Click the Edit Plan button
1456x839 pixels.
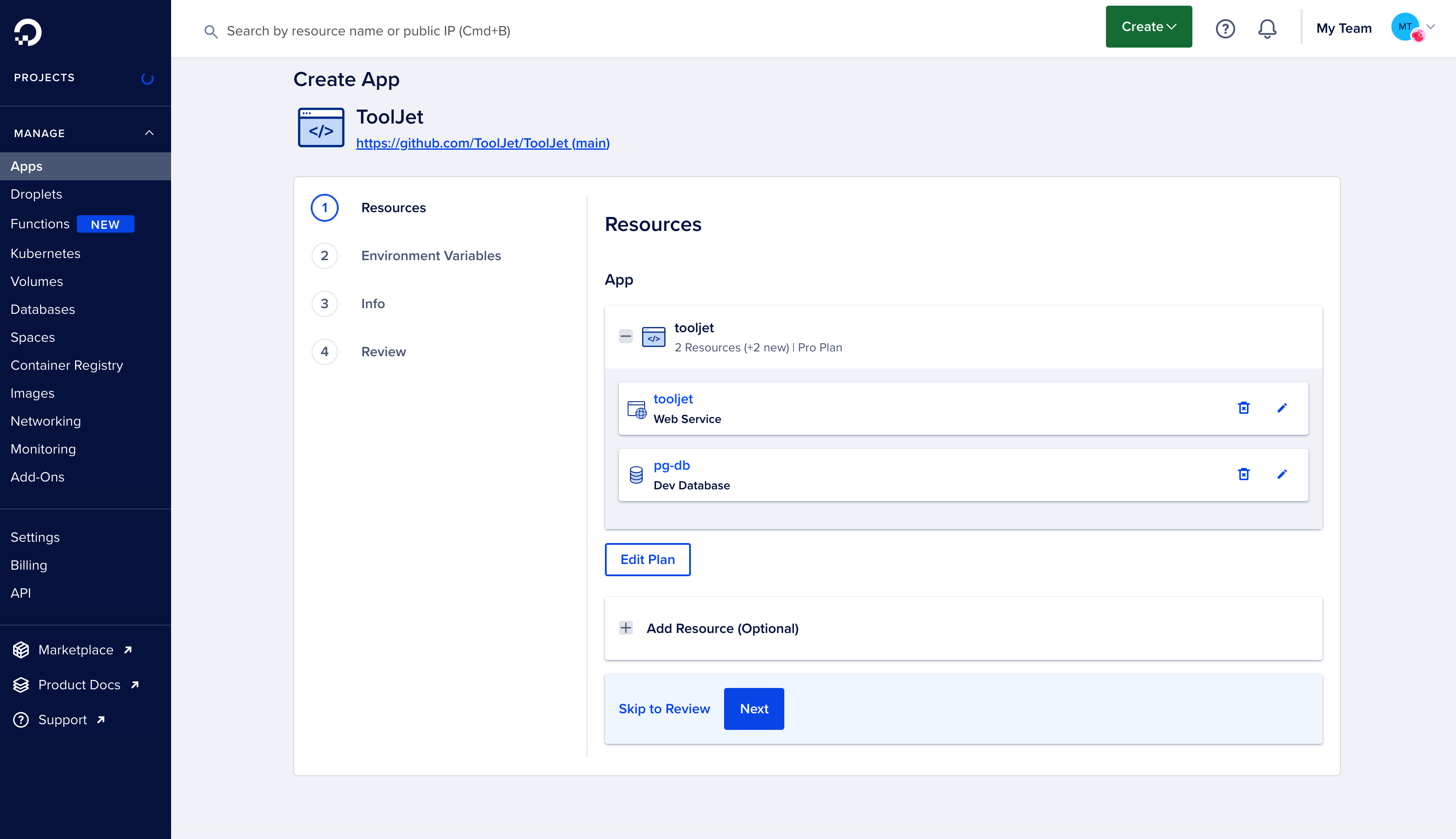point(647,560)
